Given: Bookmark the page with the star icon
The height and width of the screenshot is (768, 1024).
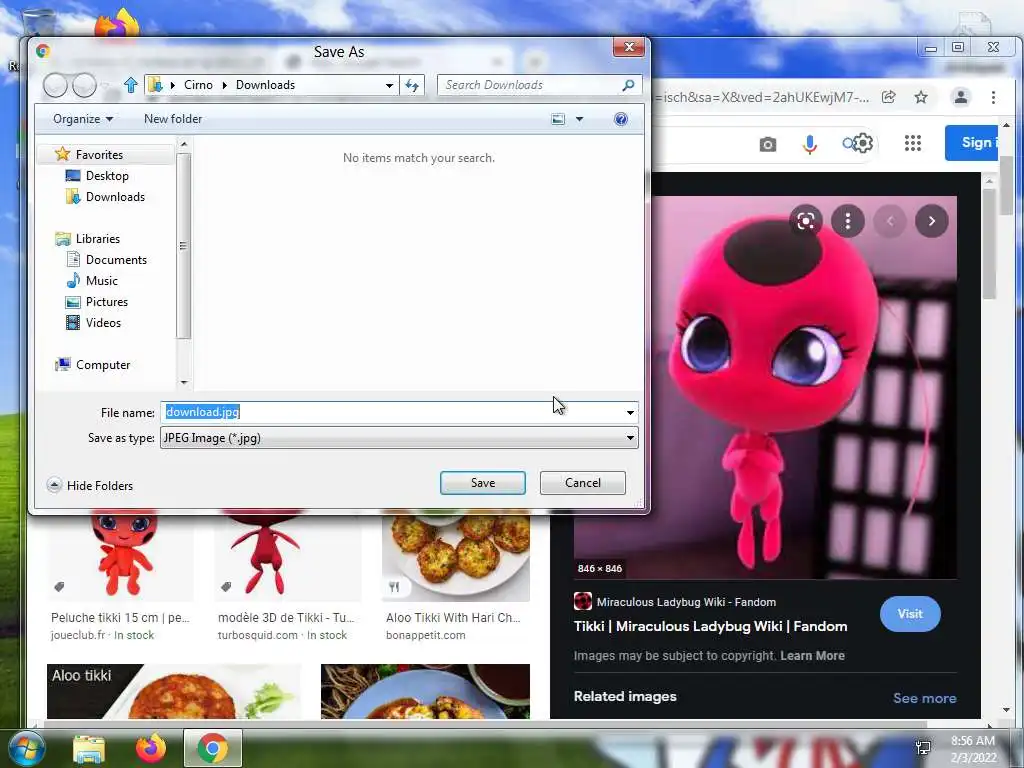Looking at the screenshot, I should click(x=921, y=97).
